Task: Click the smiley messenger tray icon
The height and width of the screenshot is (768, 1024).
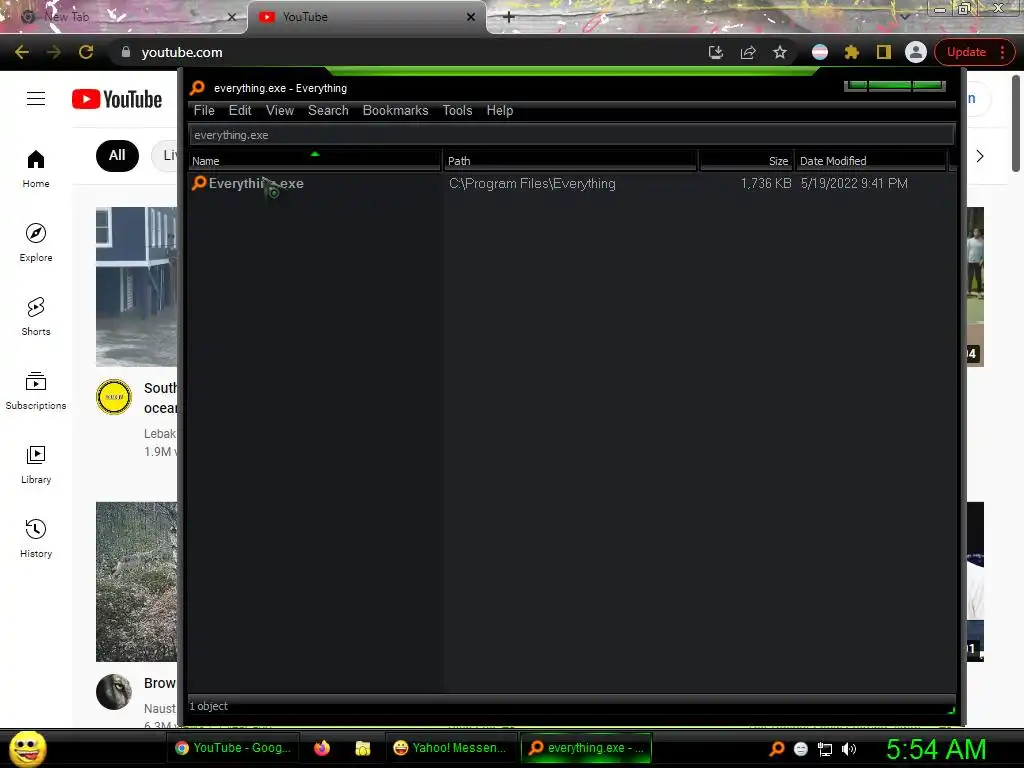Action: click(x=801, y=749)
